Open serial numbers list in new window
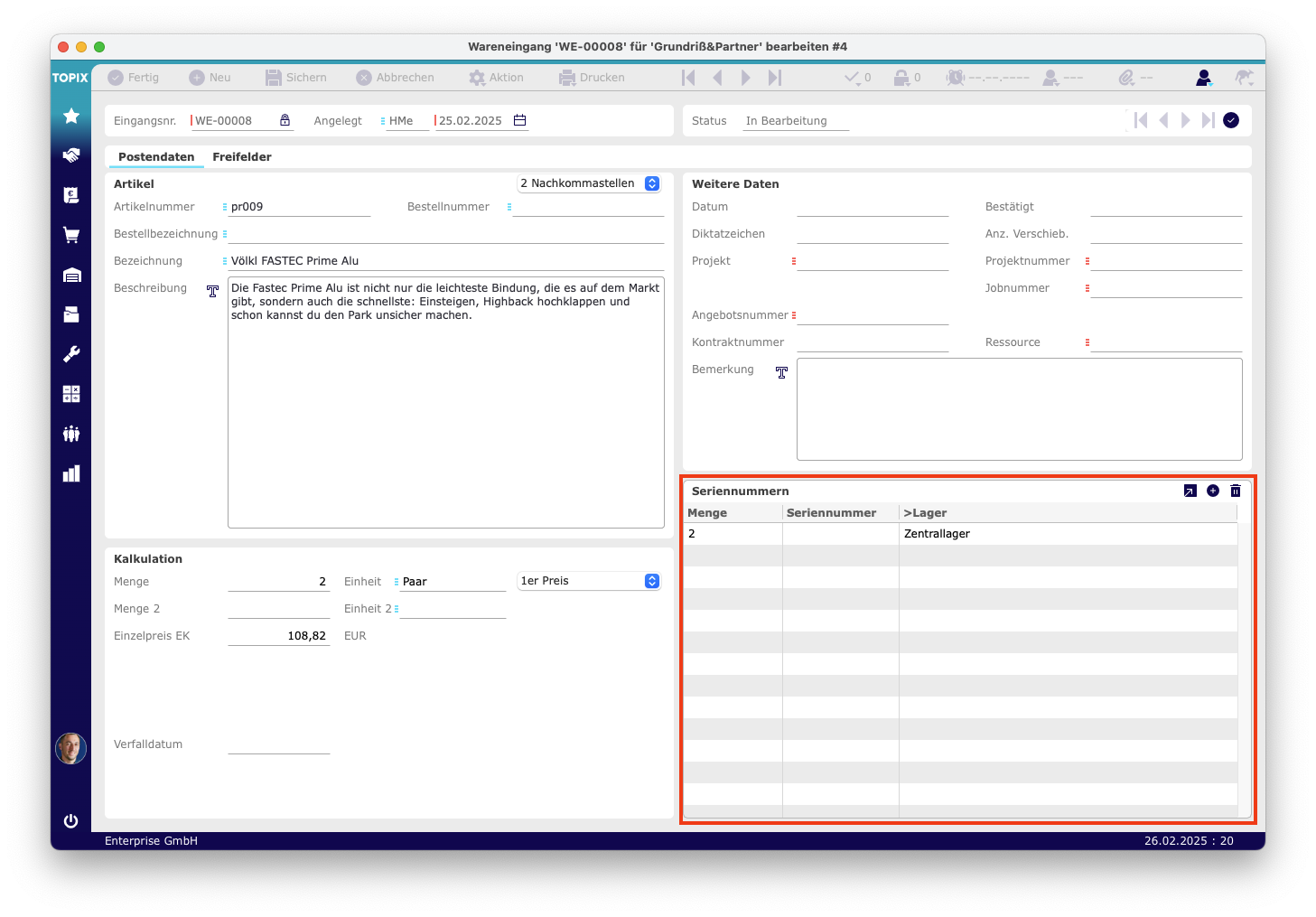 tap(1190, 491)
